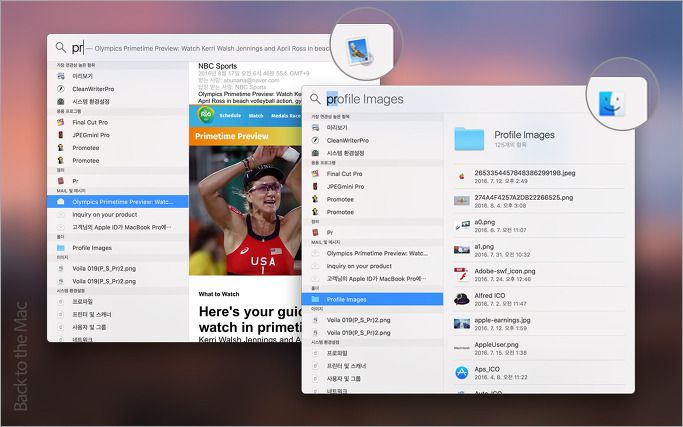The image size is (683, 427).
Task: Open 고객님의 Apple ID mail result in front window
Action: 372,278
